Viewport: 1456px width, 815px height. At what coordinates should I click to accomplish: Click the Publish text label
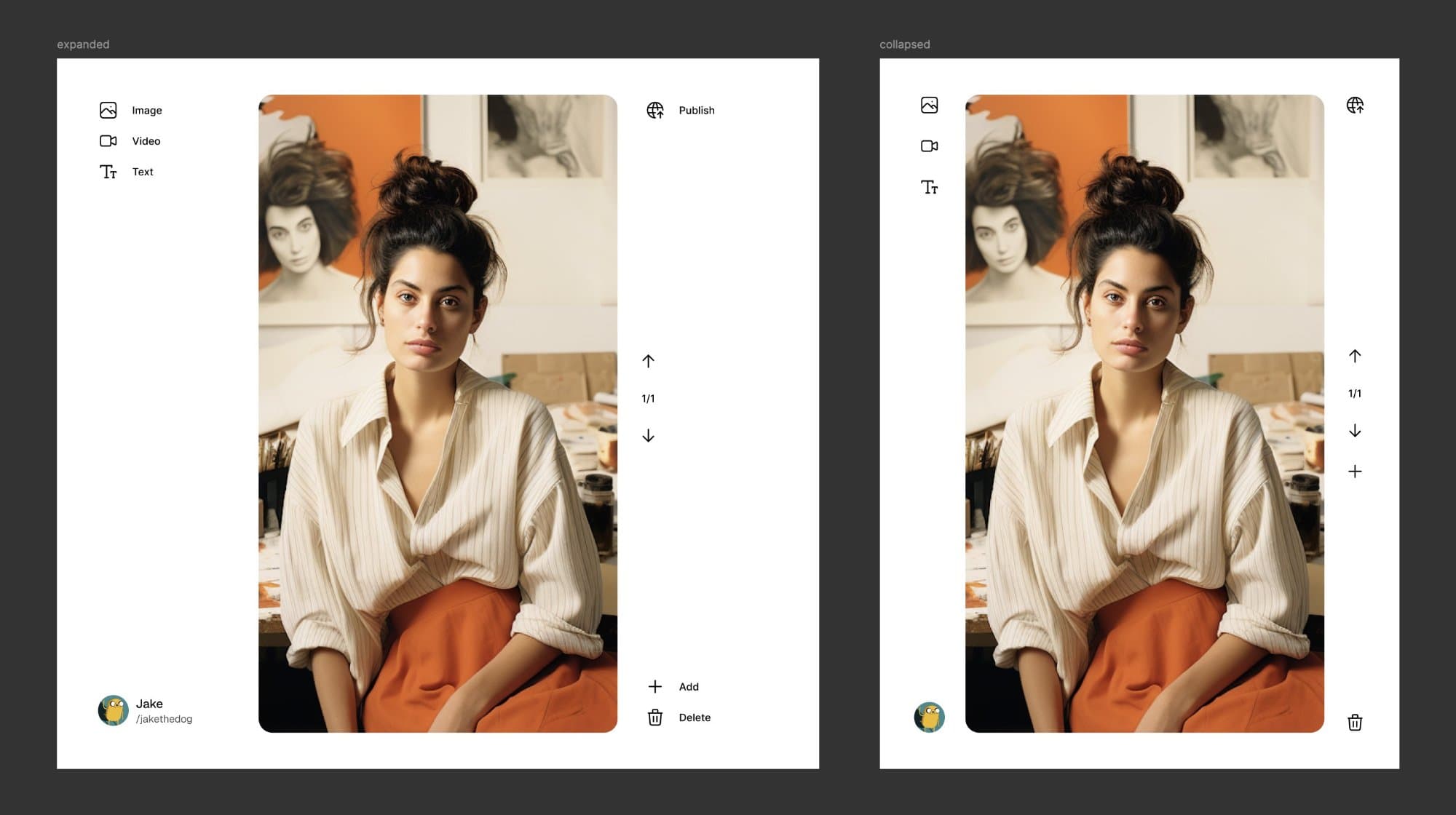pyautogui.click(x=697, y=110)
